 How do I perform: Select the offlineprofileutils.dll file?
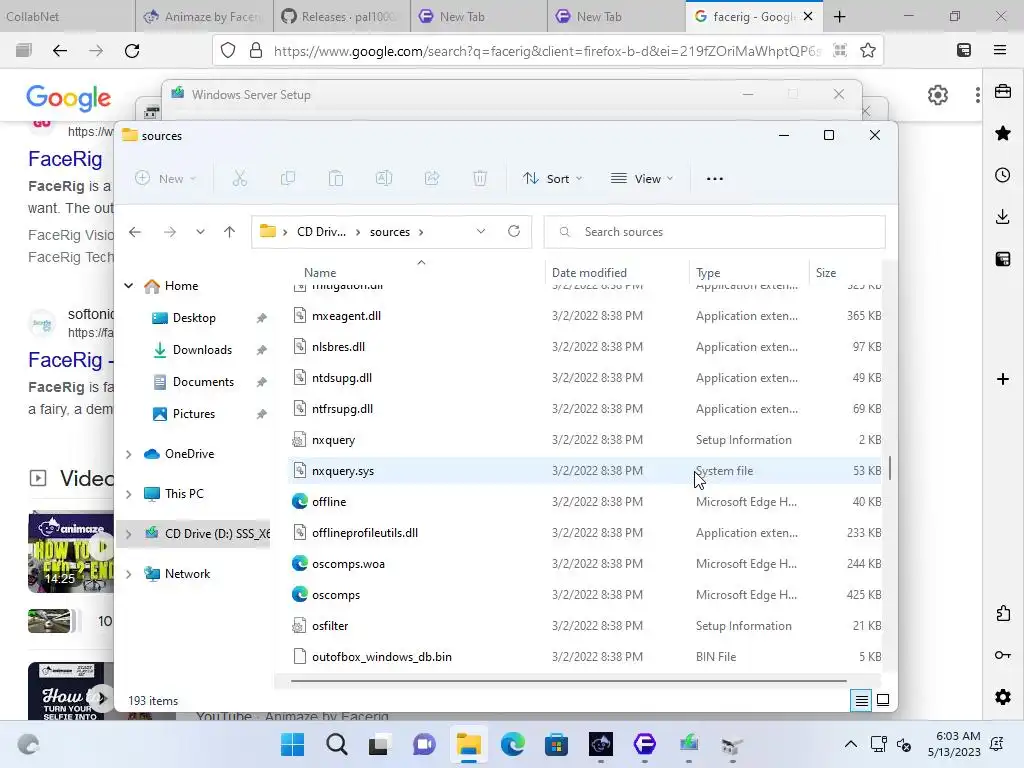click(x=585, y=533)
